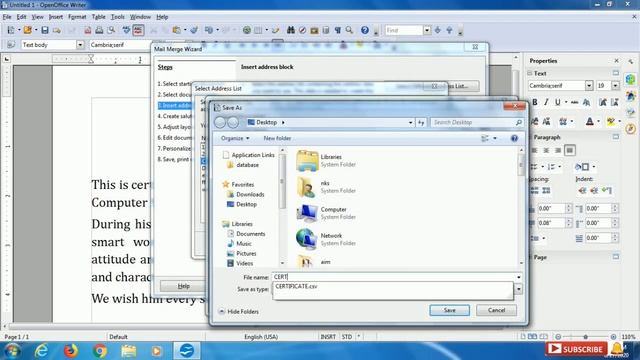
Task: Click the OpenOffice Help toolbar icon
Action: tap(364, 30)
